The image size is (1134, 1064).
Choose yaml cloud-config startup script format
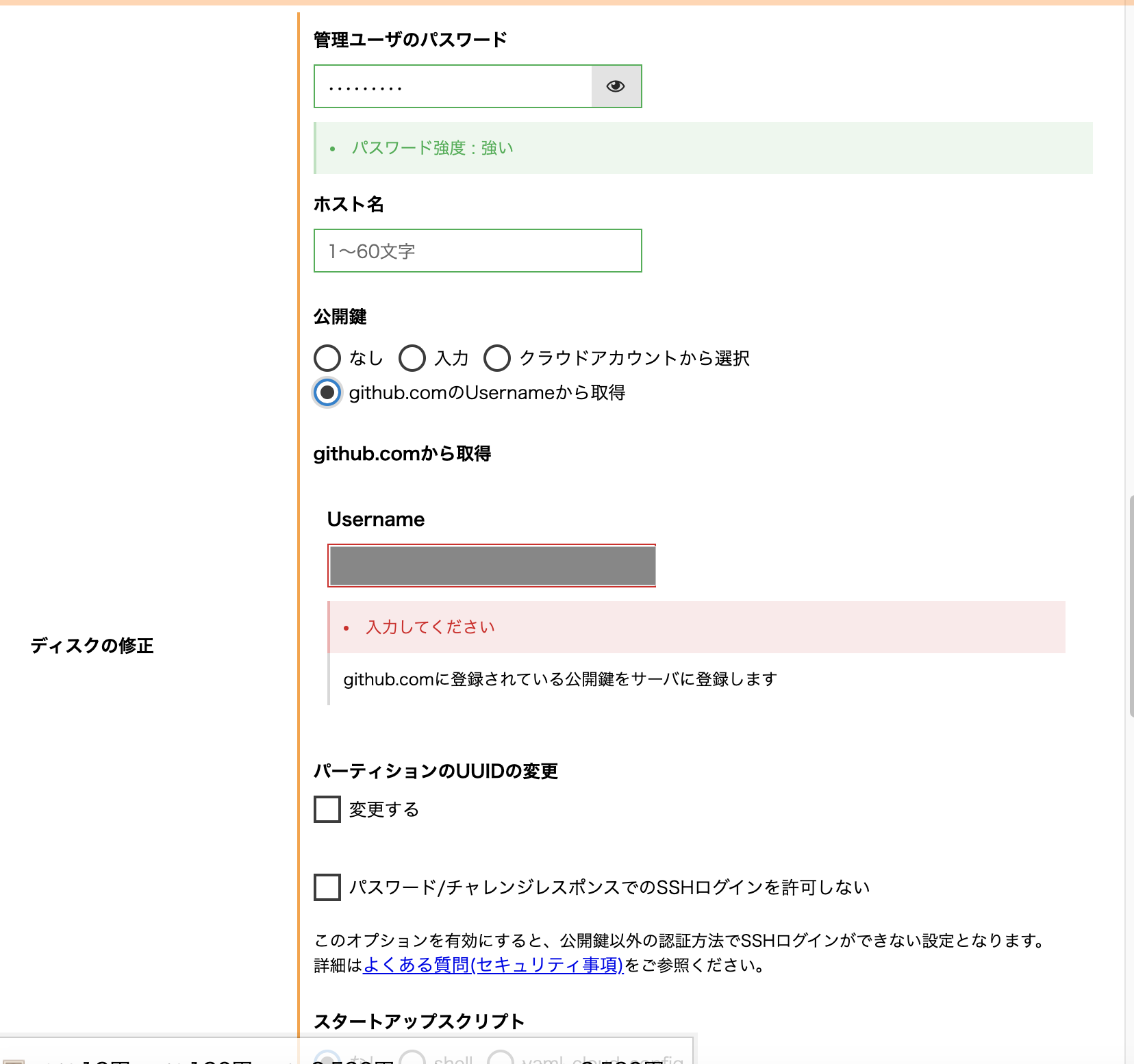tap(499, 1058)
